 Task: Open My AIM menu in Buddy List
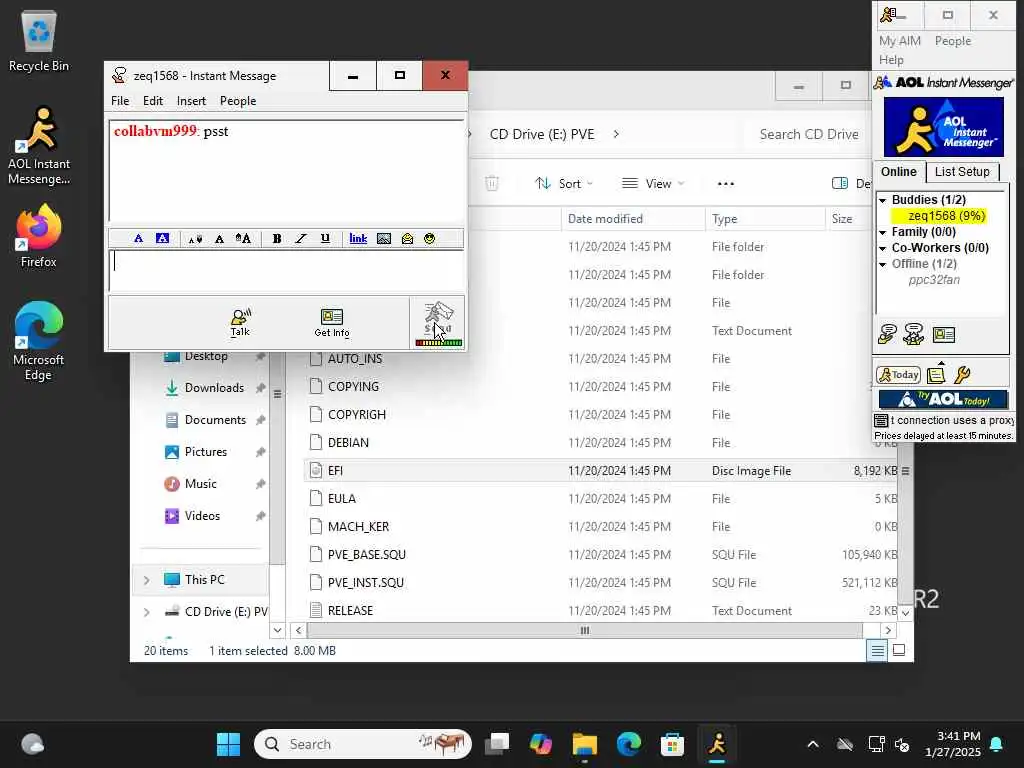tap(899, 40)
